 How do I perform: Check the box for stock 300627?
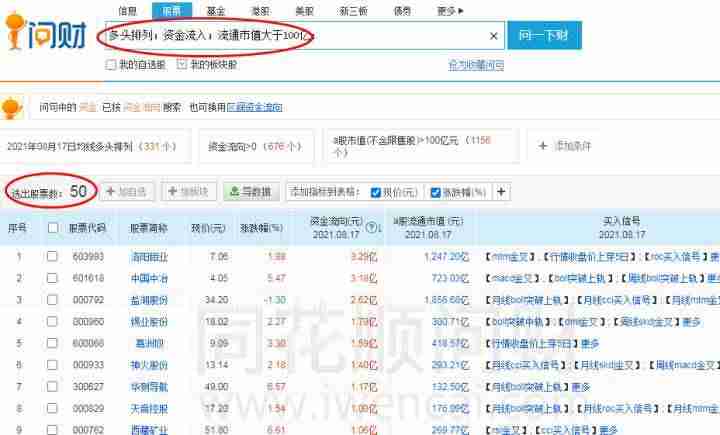point(52,387)
